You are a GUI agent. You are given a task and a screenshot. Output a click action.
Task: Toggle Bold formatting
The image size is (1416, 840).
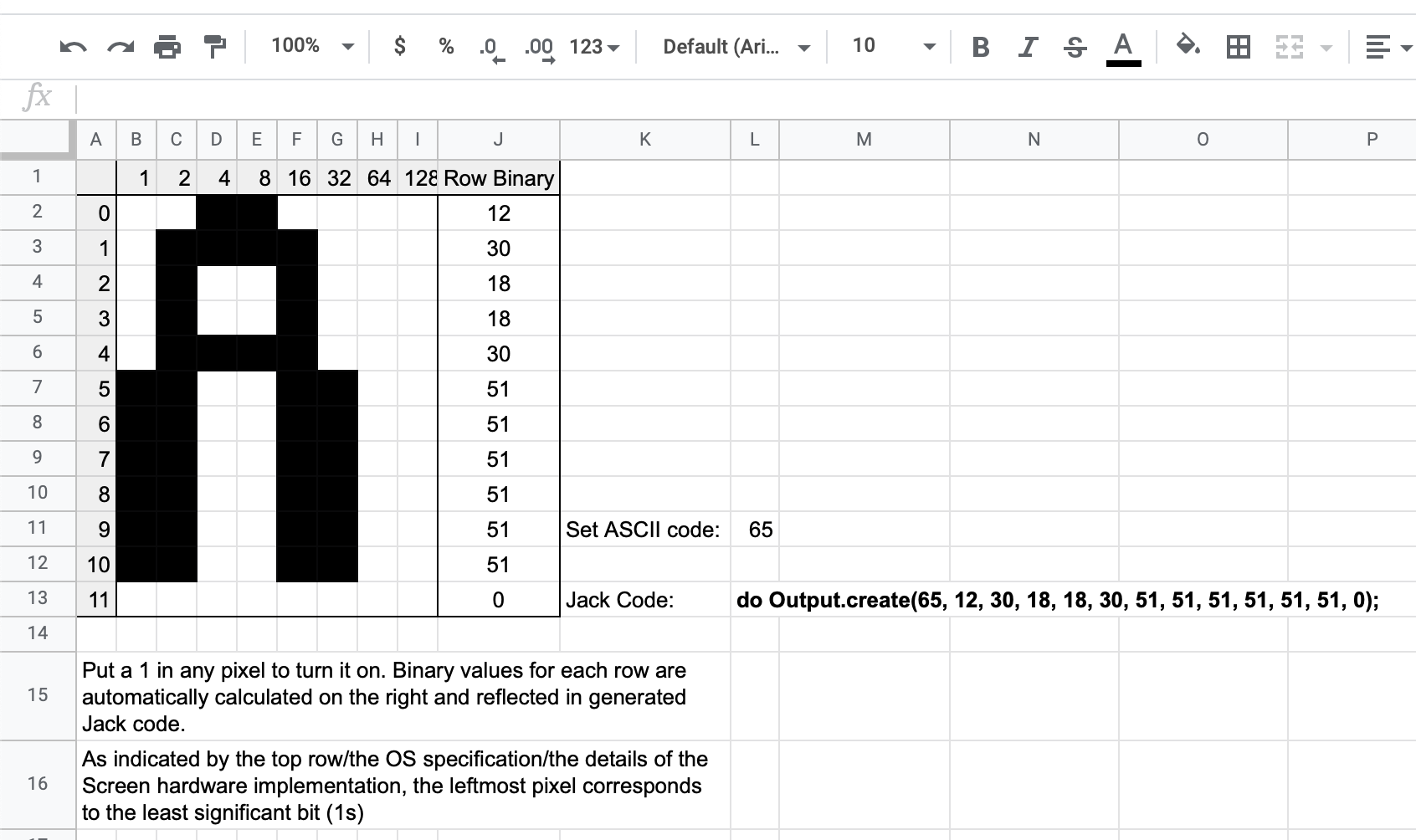(981, 47)
